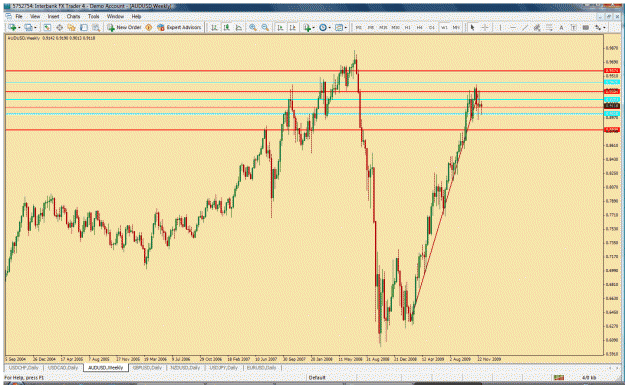Launch the MetaEditor icon
The width and height of the screenshot is (625, 385).
(149, 28)
